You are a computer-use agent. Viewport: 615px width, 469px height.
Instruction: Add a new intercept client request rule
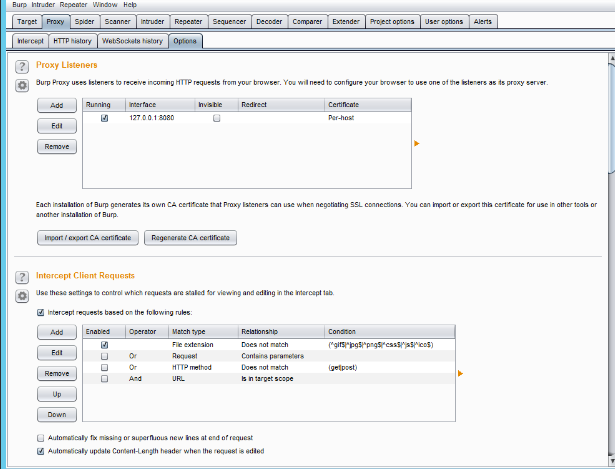tap(57, 332)
